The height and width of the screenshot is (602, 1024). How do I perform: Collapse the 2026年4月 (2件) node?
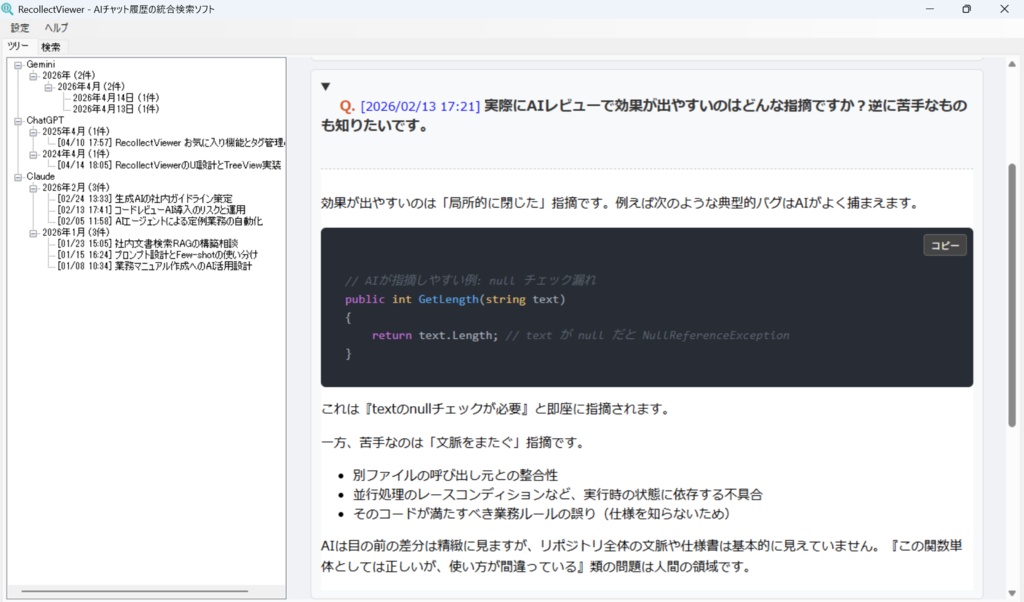(x=48, y=87)
